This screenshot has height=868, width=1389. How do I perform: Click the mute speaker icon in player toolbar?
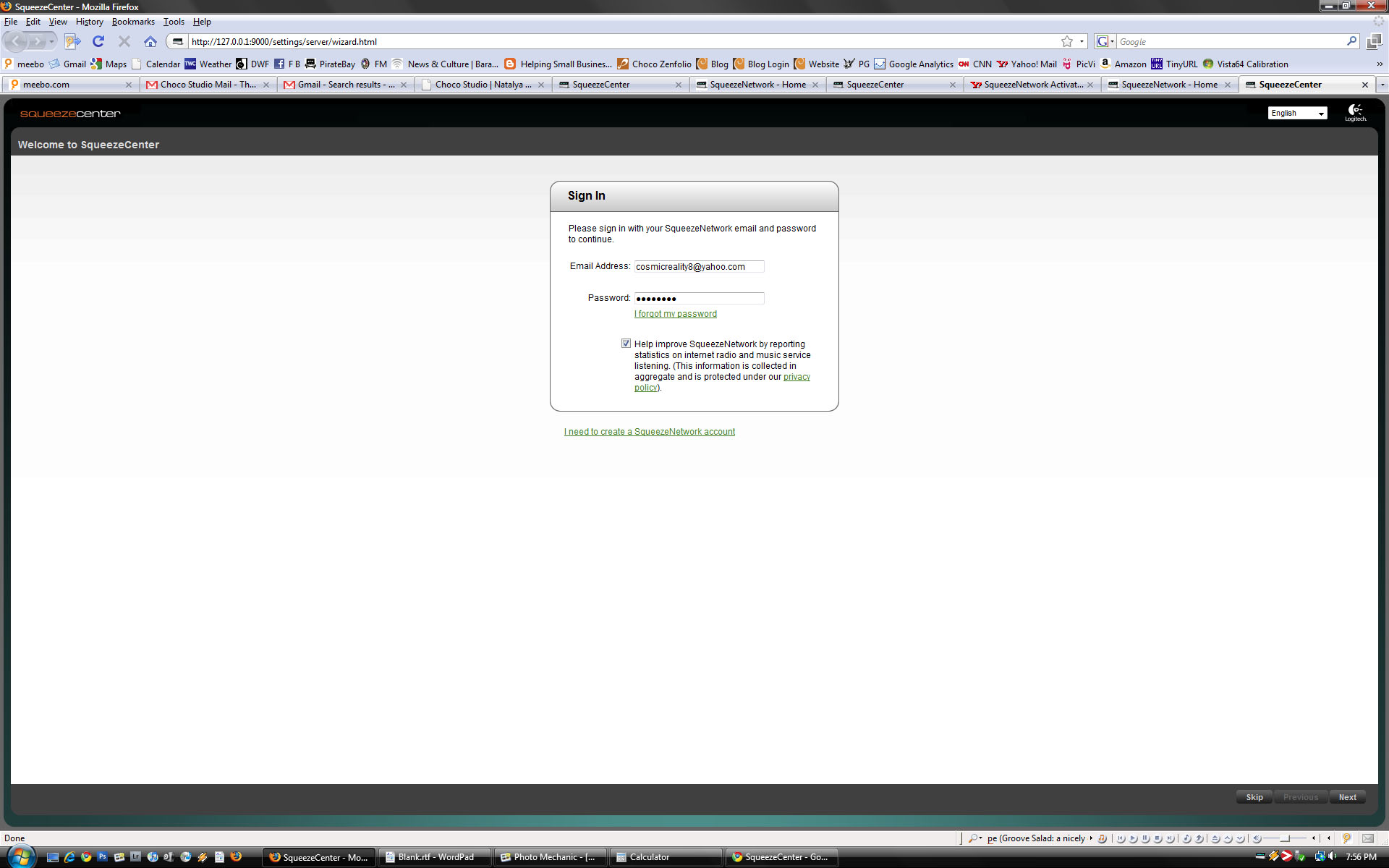pos(1257,838)
